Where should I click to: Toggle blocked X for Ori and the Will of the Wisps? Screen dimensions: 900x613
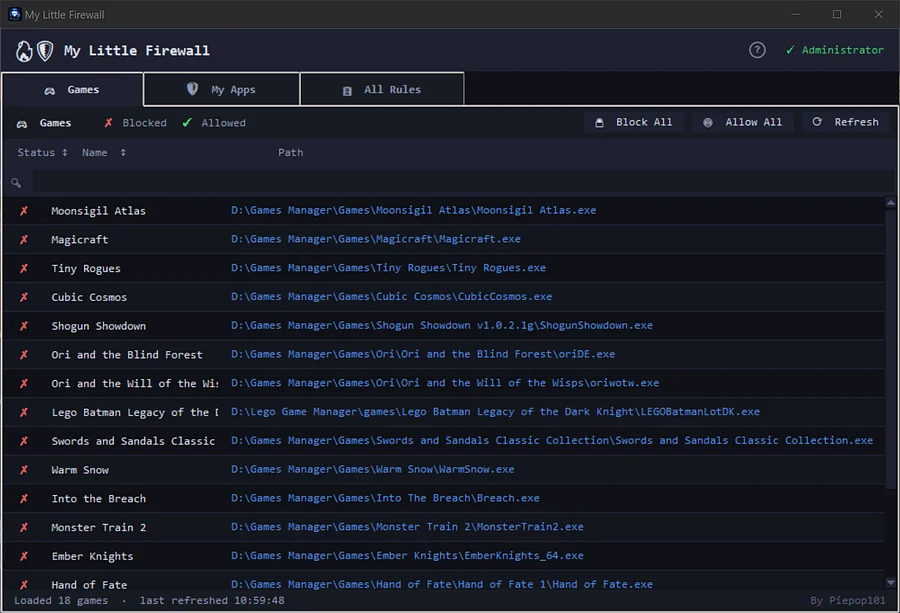(x=24, y=383)
